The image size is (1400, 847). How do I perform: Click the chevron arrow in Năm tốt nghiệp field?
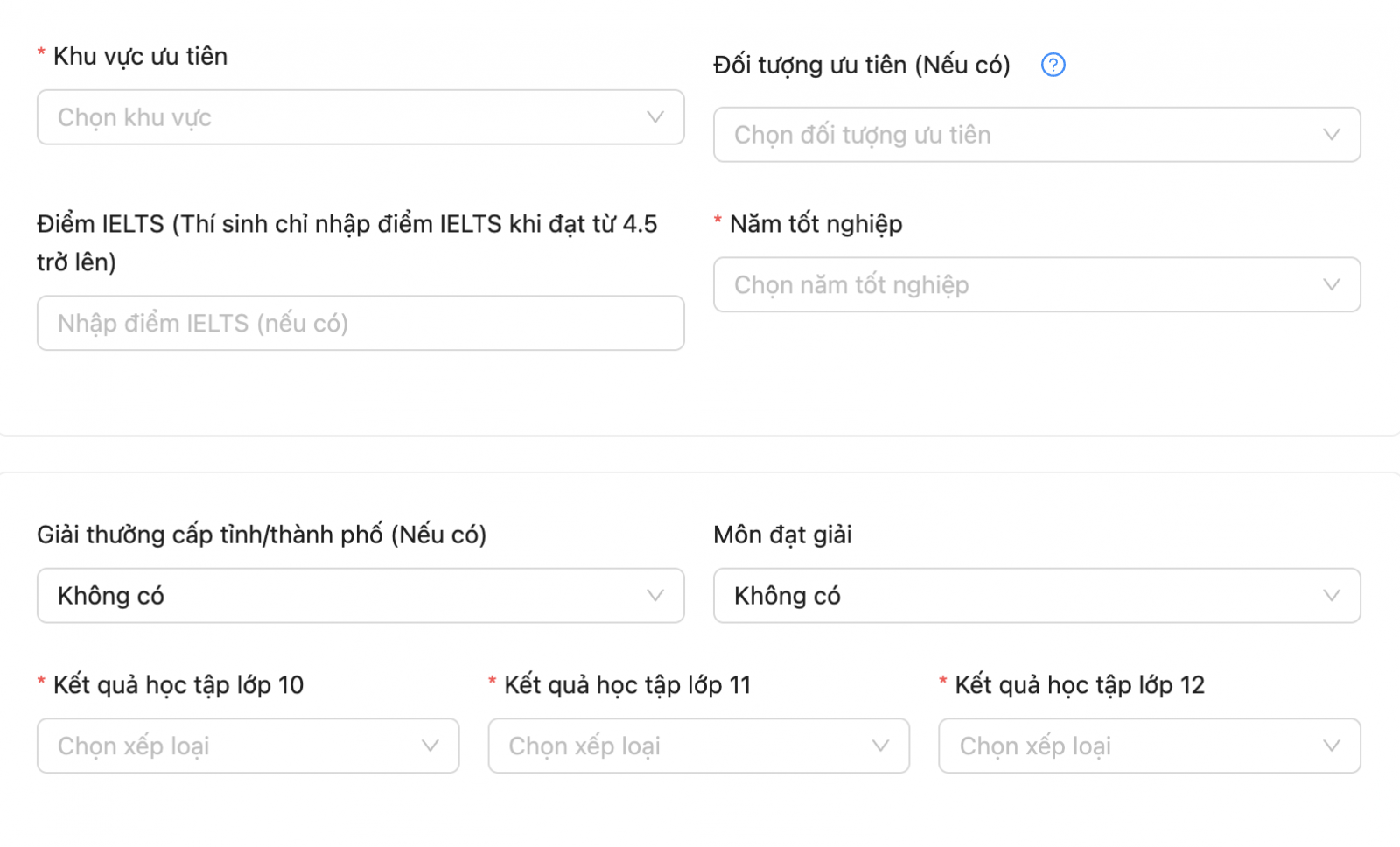1331,284
